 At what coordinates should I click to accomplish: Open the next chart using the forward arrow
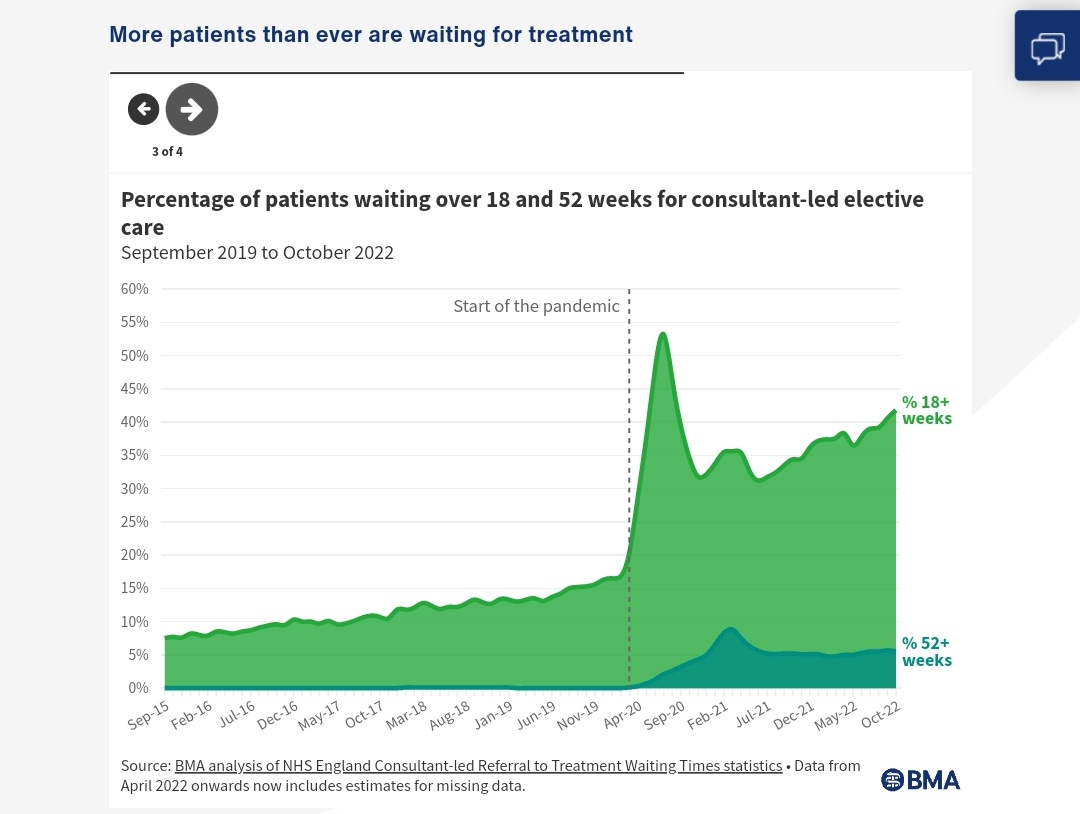[x=191, y=109]
